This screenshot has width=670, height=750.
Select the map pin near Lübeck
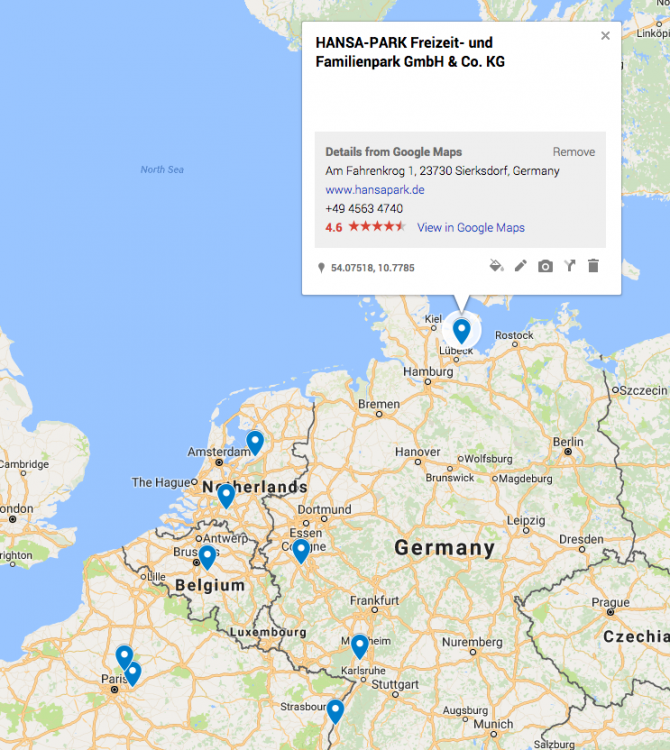(461, 329)
